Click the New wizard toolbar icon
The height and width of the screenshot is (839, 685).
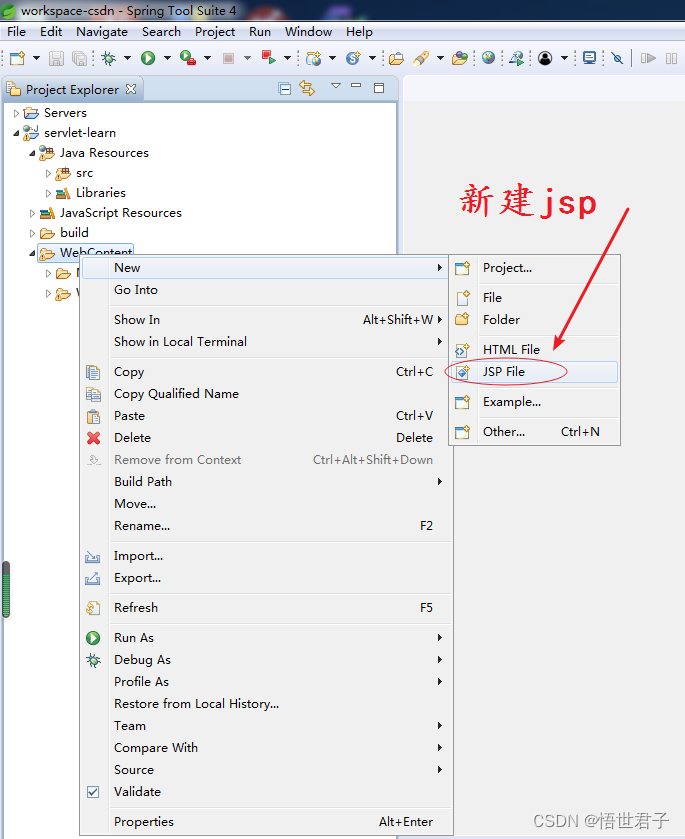(17, 58)
